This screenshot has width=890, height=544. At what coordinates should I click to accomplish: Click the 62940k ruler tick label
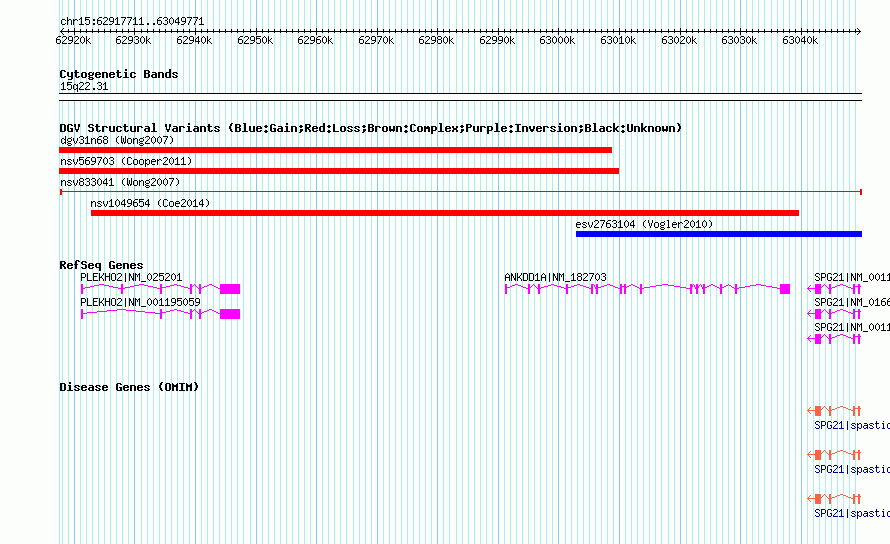point(194,40)
